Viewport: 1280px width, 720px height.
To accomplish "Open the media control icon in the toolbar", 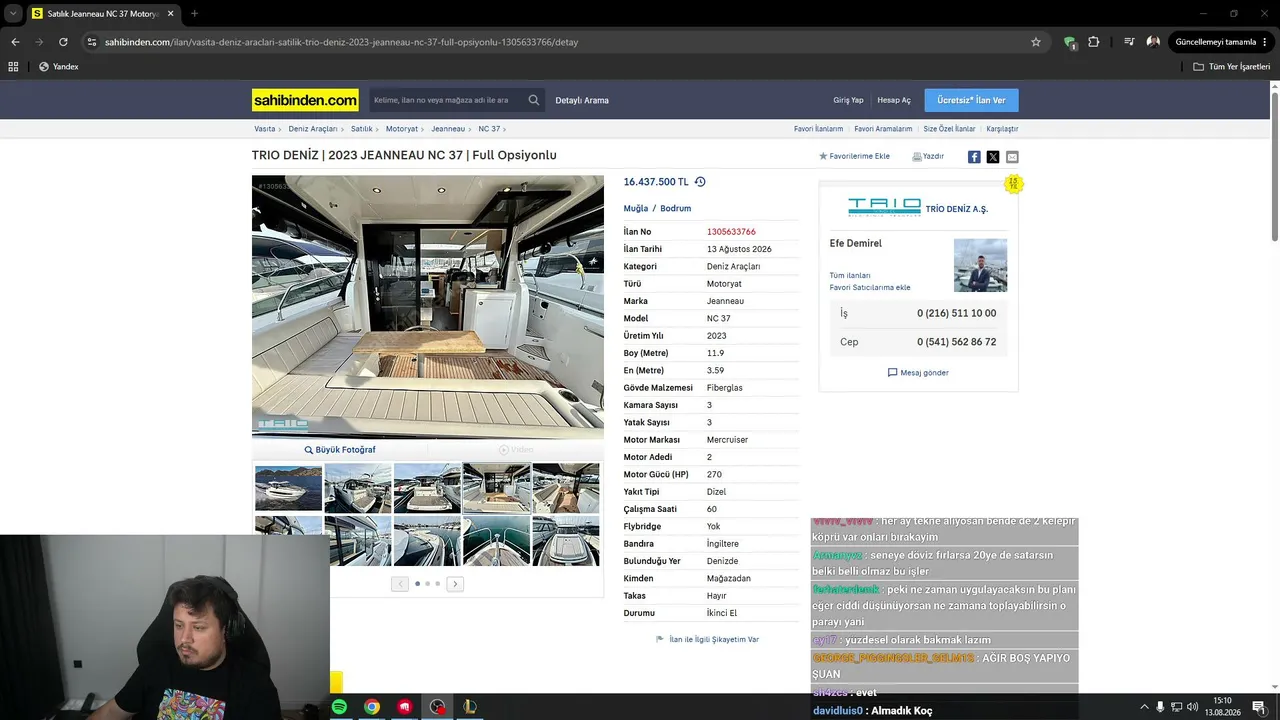I will pos(1129,42).
